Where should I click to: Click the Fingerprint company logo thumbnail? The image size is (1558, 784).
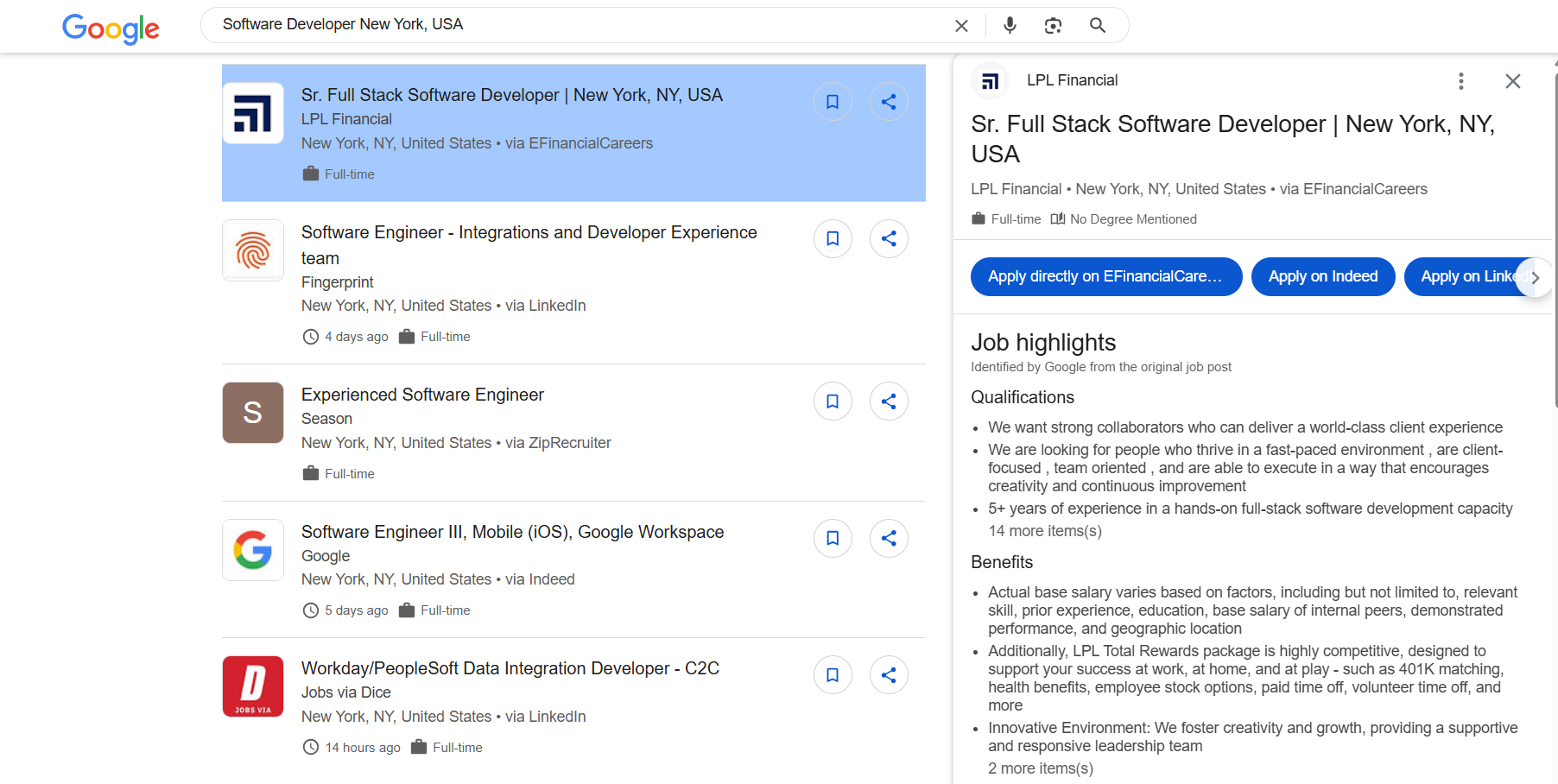252,250
